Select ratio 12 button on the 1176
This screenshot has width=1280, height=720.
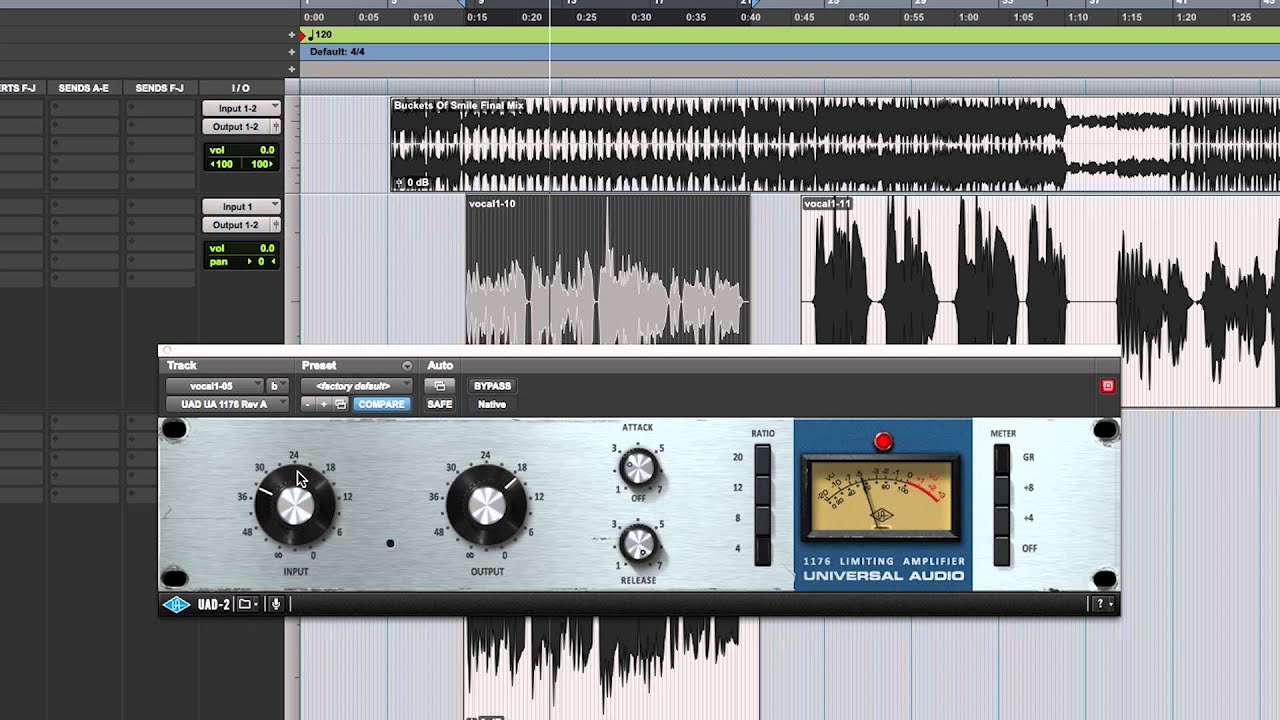tap(763, 488)
